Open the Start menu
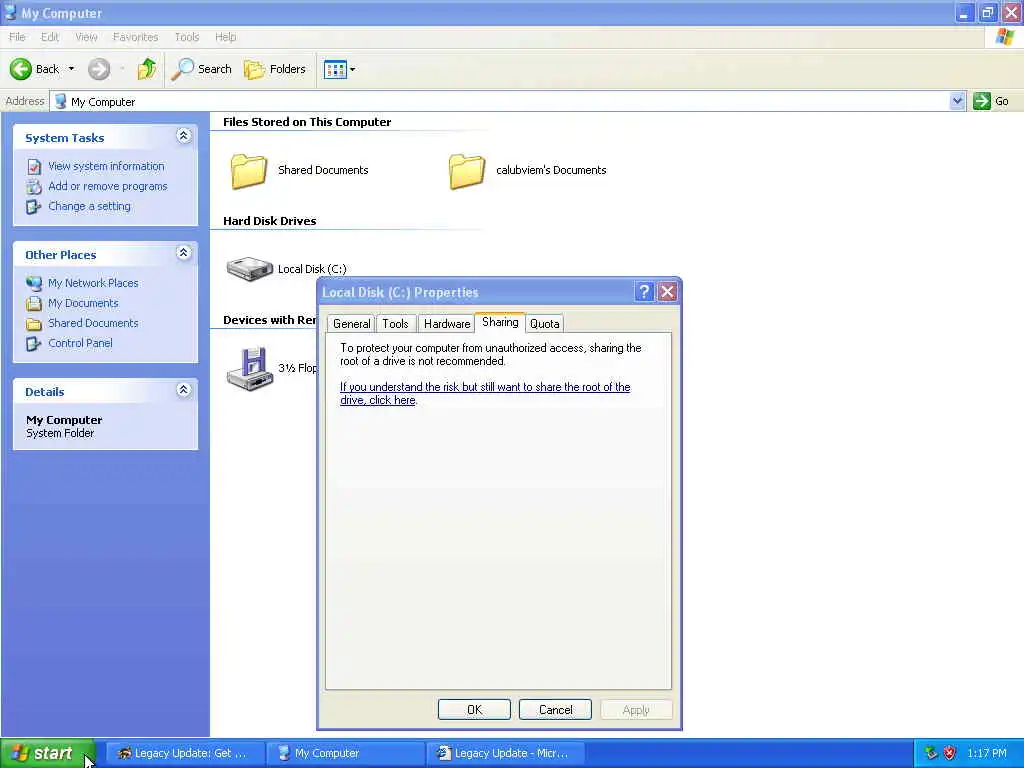This screenshot has height=768, width=1024. [x=48, y=753]
